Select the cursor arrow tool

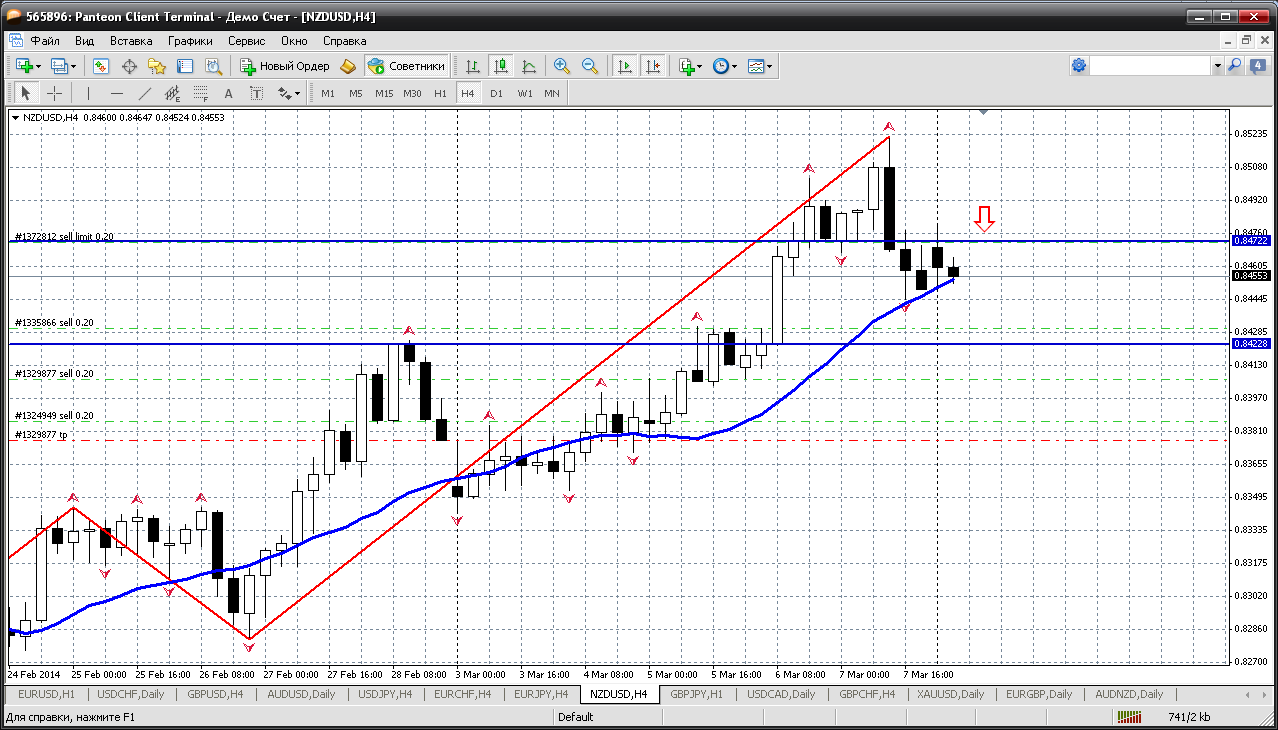pos(26,93)
